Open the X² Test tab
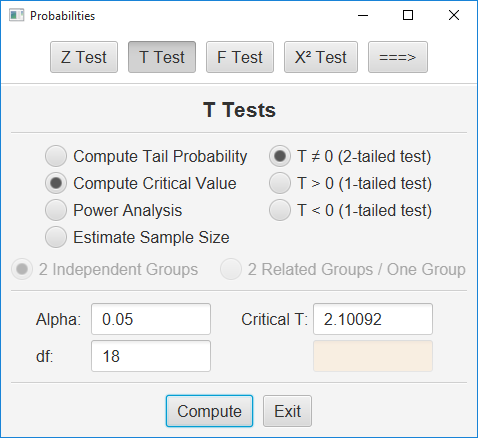 321,57
